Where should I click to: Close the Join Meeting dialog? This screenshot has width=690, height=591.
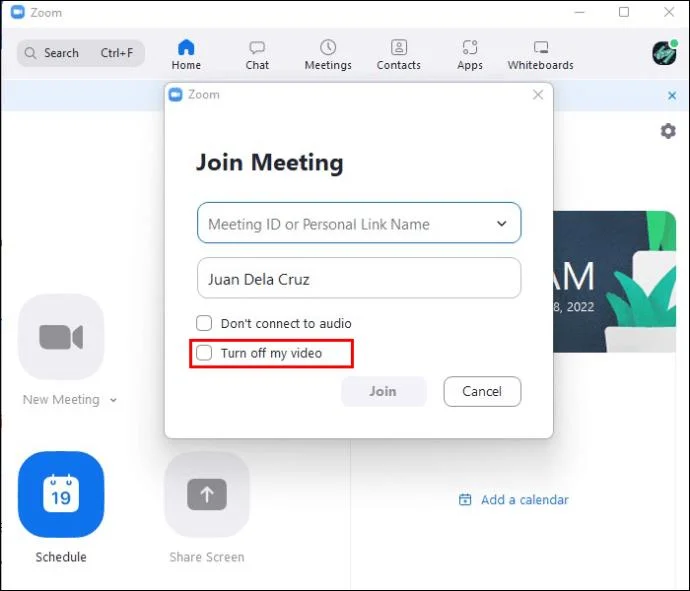coord(538,95)
